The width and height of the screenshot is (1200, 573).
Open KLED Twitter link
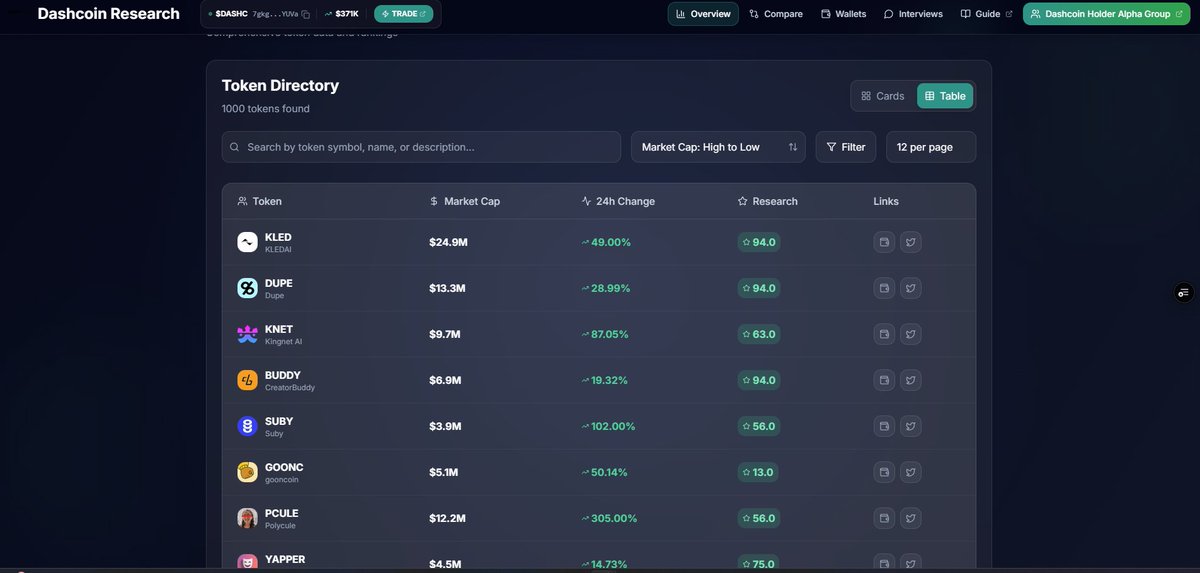coord(910,242)
